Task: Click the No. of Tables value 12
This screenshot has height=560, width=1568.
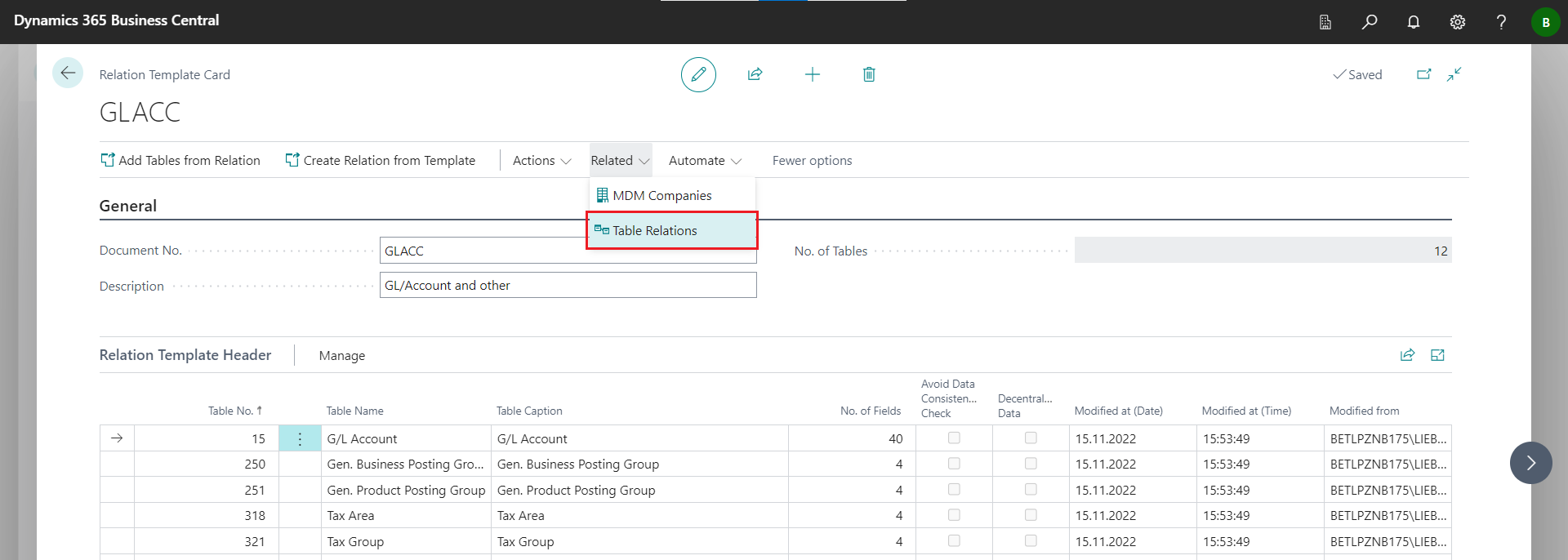Action: [x=1263, y=251]
